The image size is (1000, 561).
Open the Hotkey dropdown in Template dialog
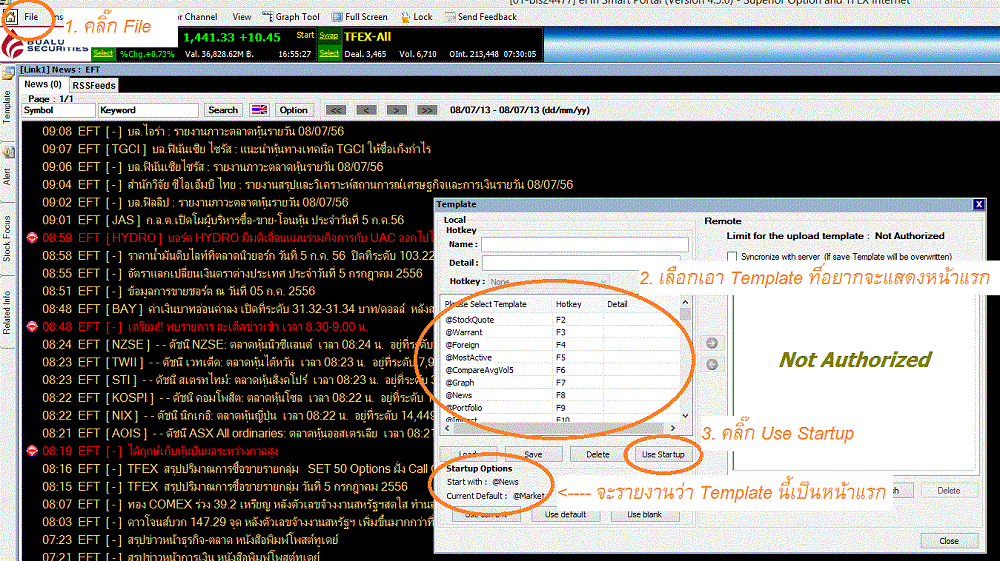(x=550, y=281)
